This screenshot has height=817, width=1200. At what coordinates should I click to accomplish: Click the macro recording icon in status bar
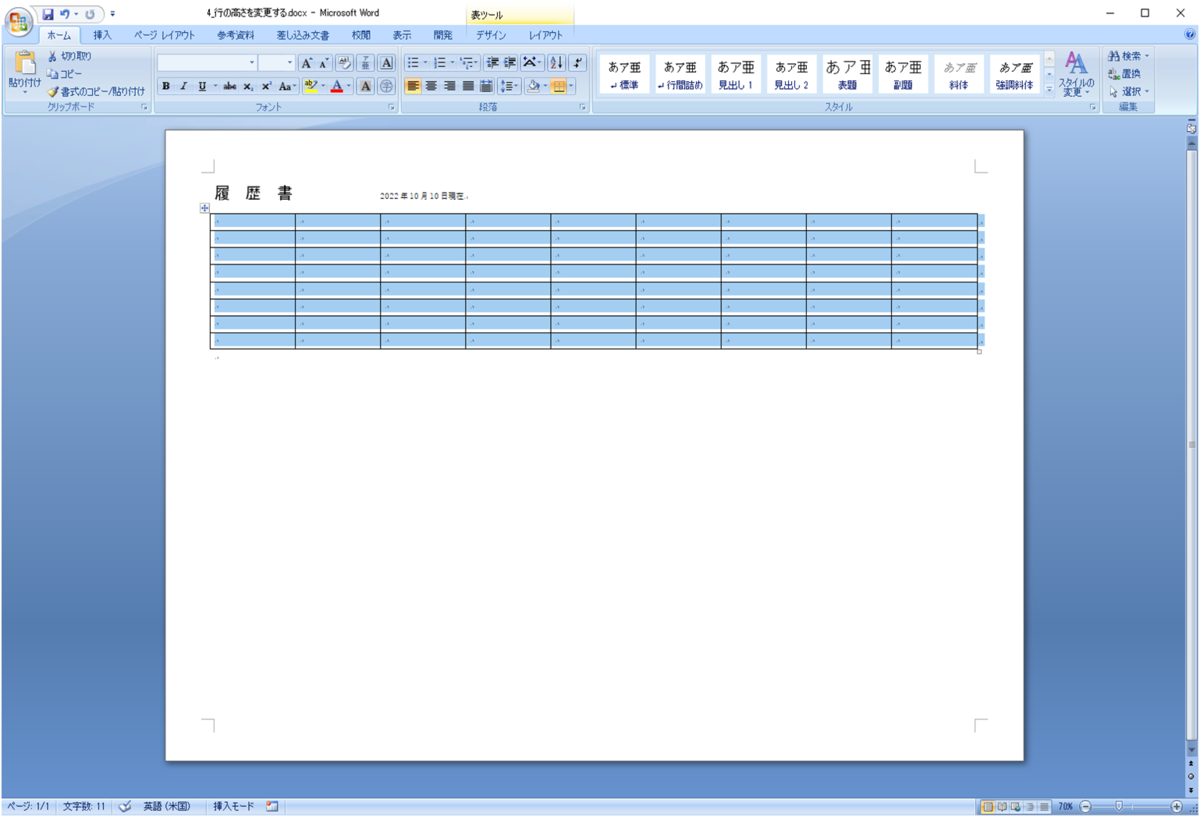[271, 806]
